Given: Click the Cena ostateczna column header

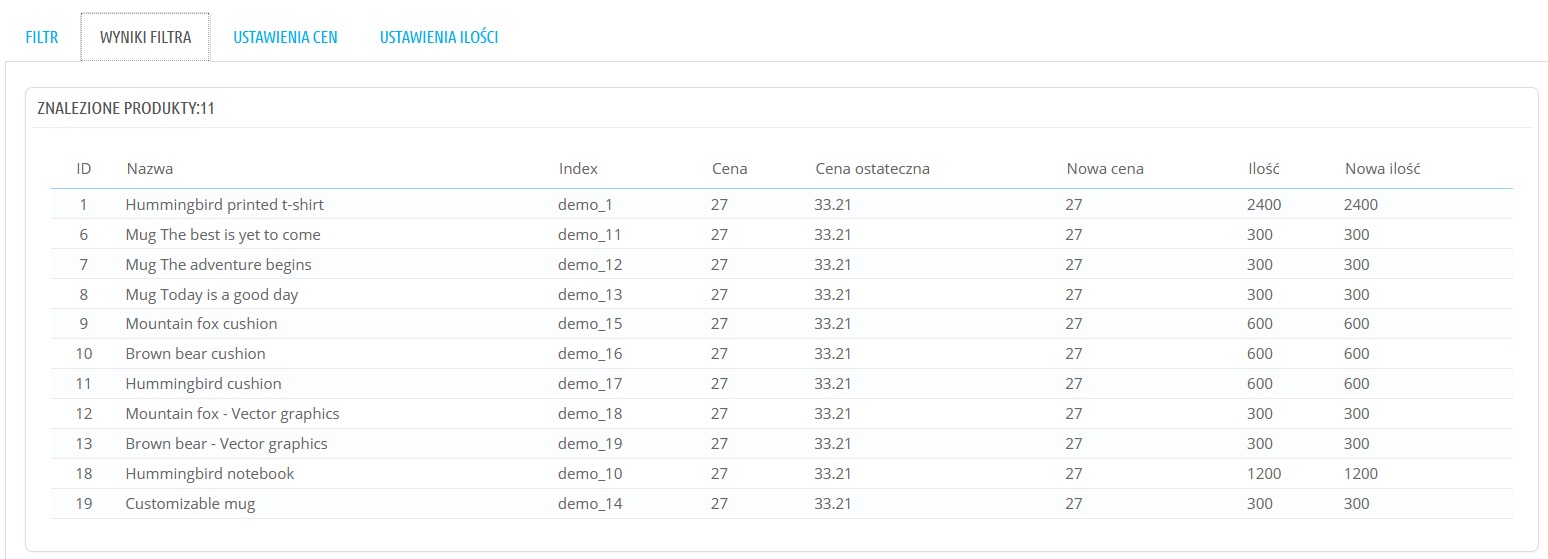Looking at the screenshot, I should (872, 169).
